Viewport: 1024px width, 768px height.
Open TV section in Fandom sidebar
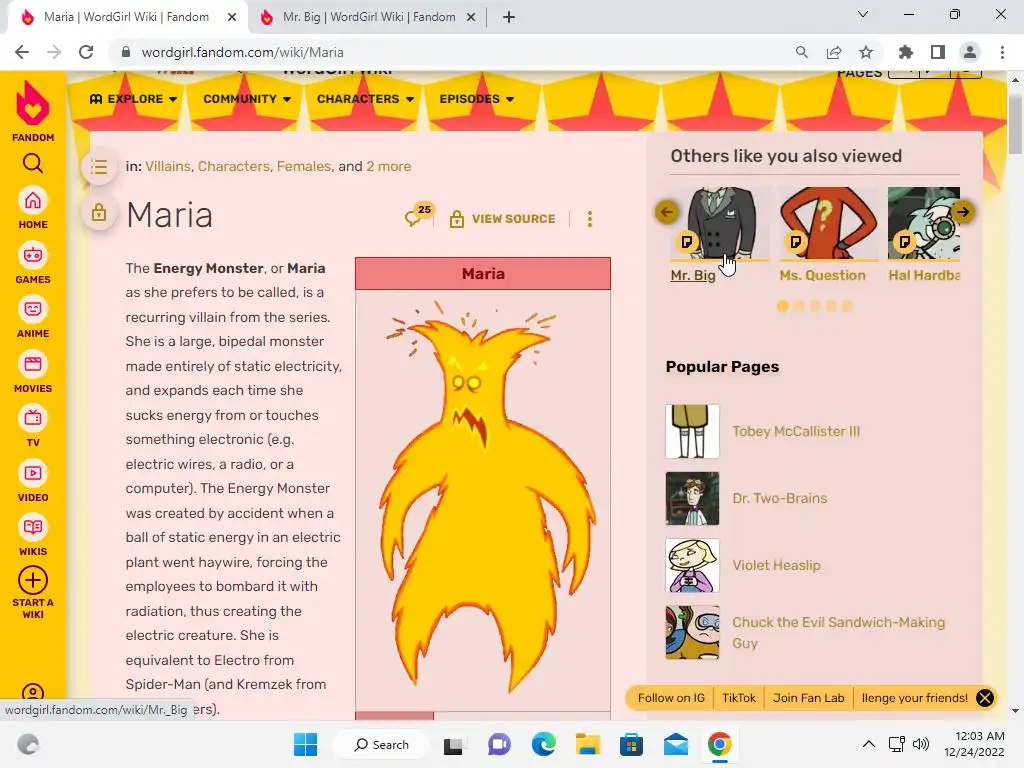tap(33, 426)
